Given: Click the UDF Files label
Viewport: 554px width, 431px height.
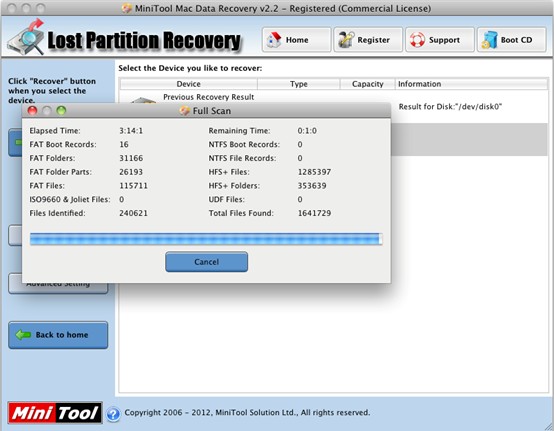Looking at the screenshot, I should point(226,200).
